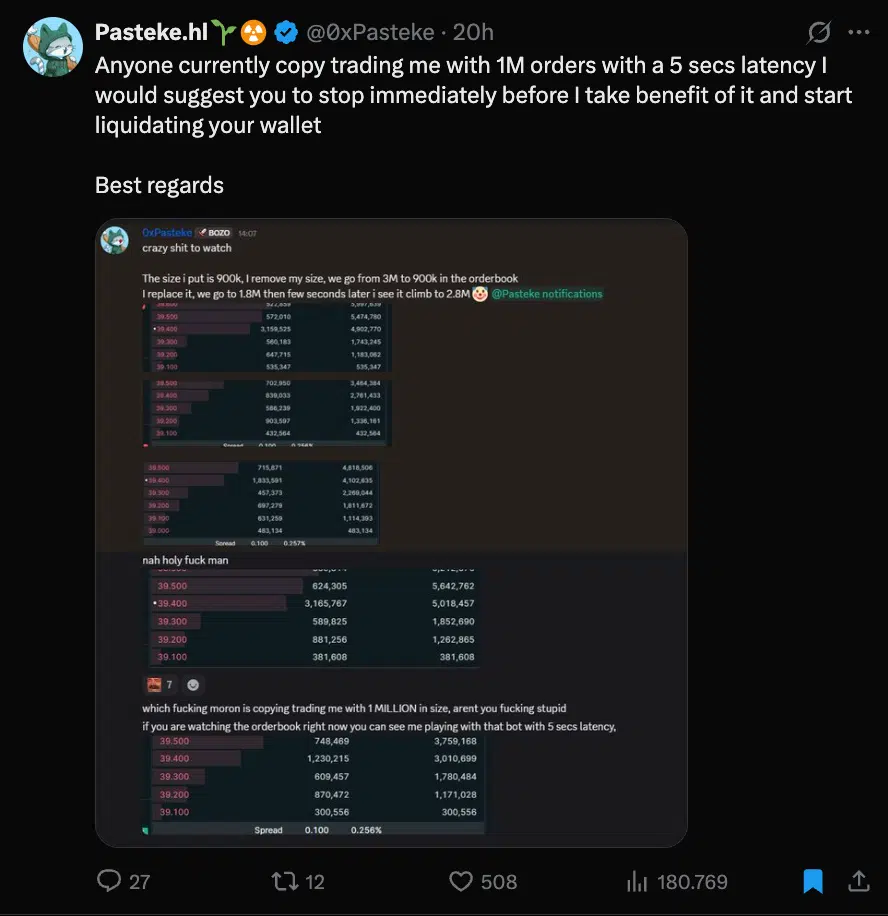Image resolution: width=888 pixels, height=916 pixels.
Task: Open Grok explanation with the Grok icon
Action: 819,32
